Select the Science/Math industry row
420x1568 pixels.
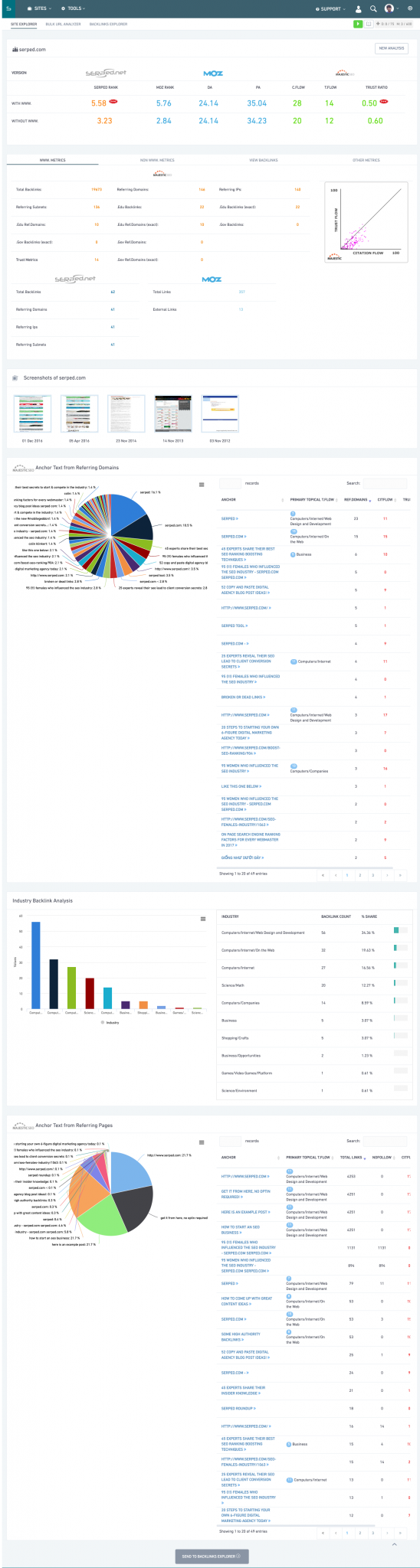[x=316, y=985]
